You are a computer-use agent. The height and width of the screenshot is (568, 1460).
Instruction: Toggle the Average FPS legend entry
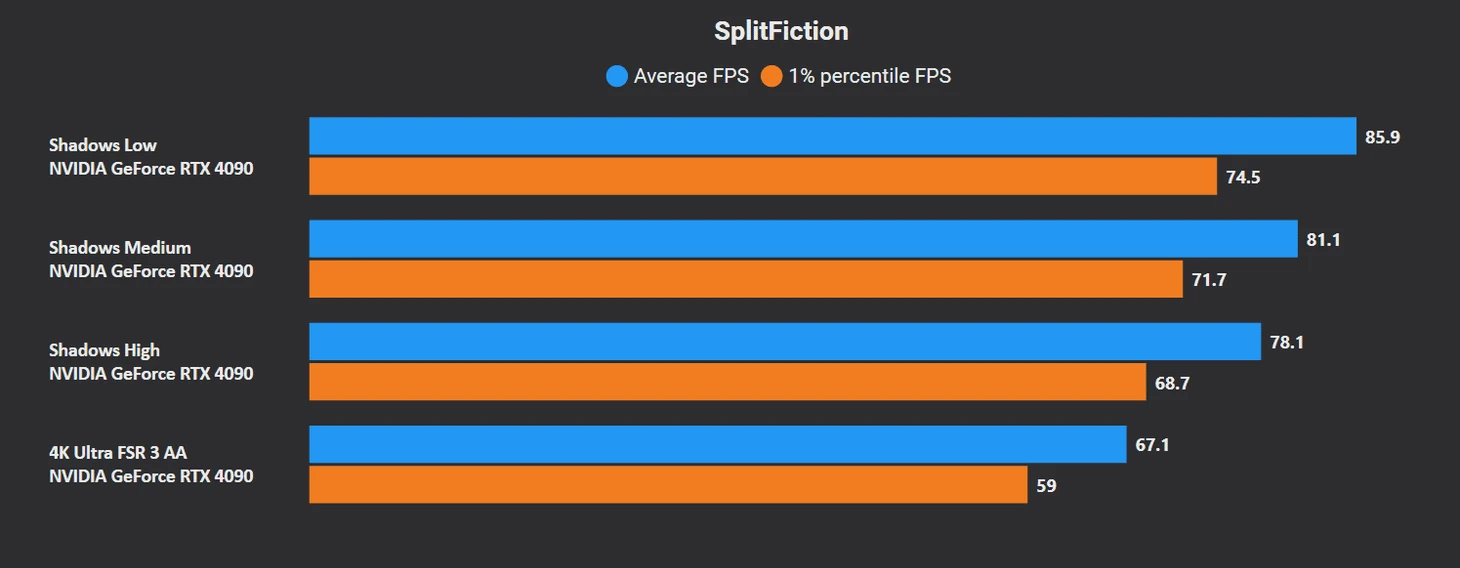click(x=677, y=76)
